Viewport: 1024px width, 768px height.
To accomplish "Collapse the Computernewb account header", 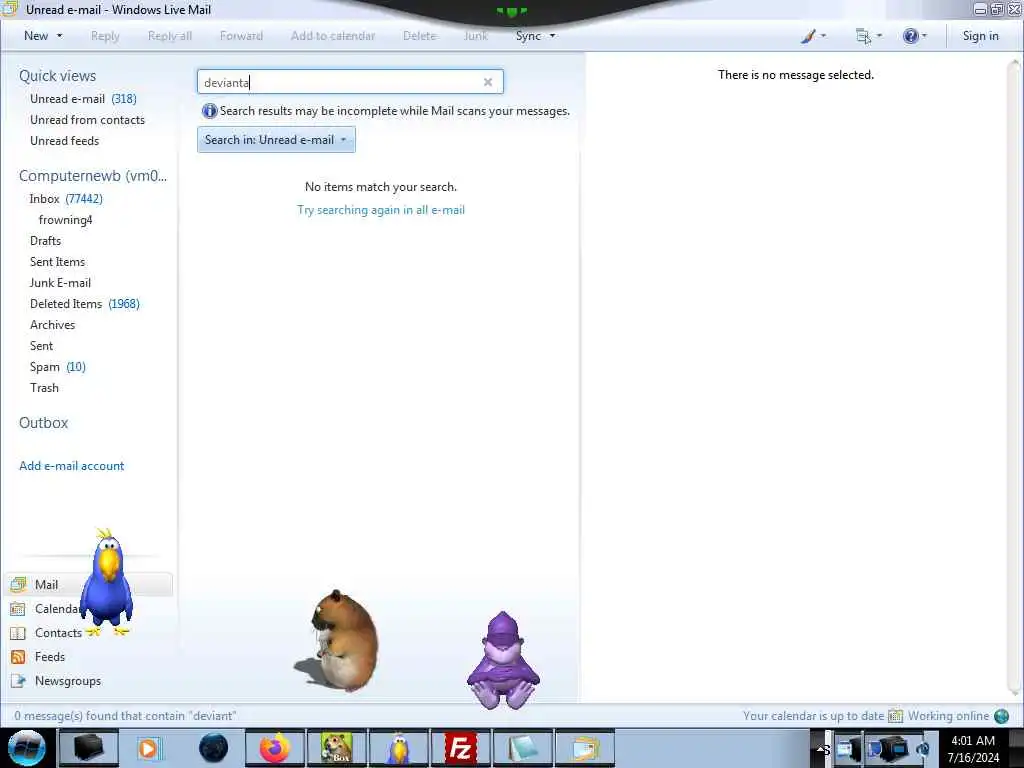I will (x=93, y=176).
